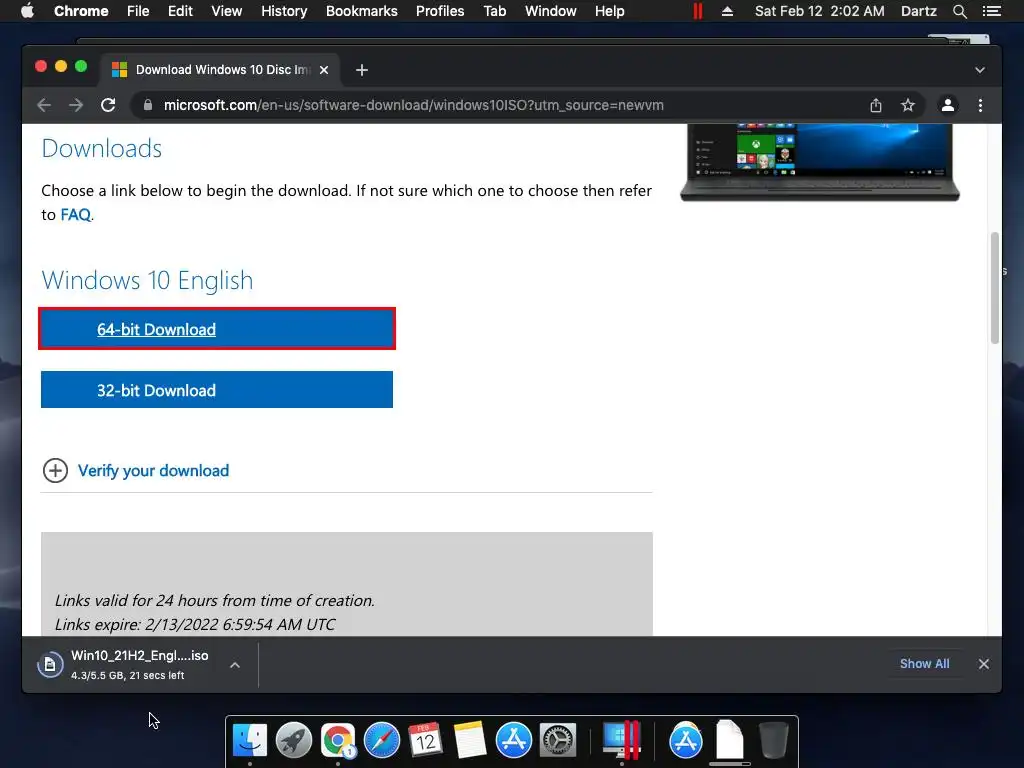1024x768 pixels.
Task: Open the Profiles menu
Action: coord(440,11)
